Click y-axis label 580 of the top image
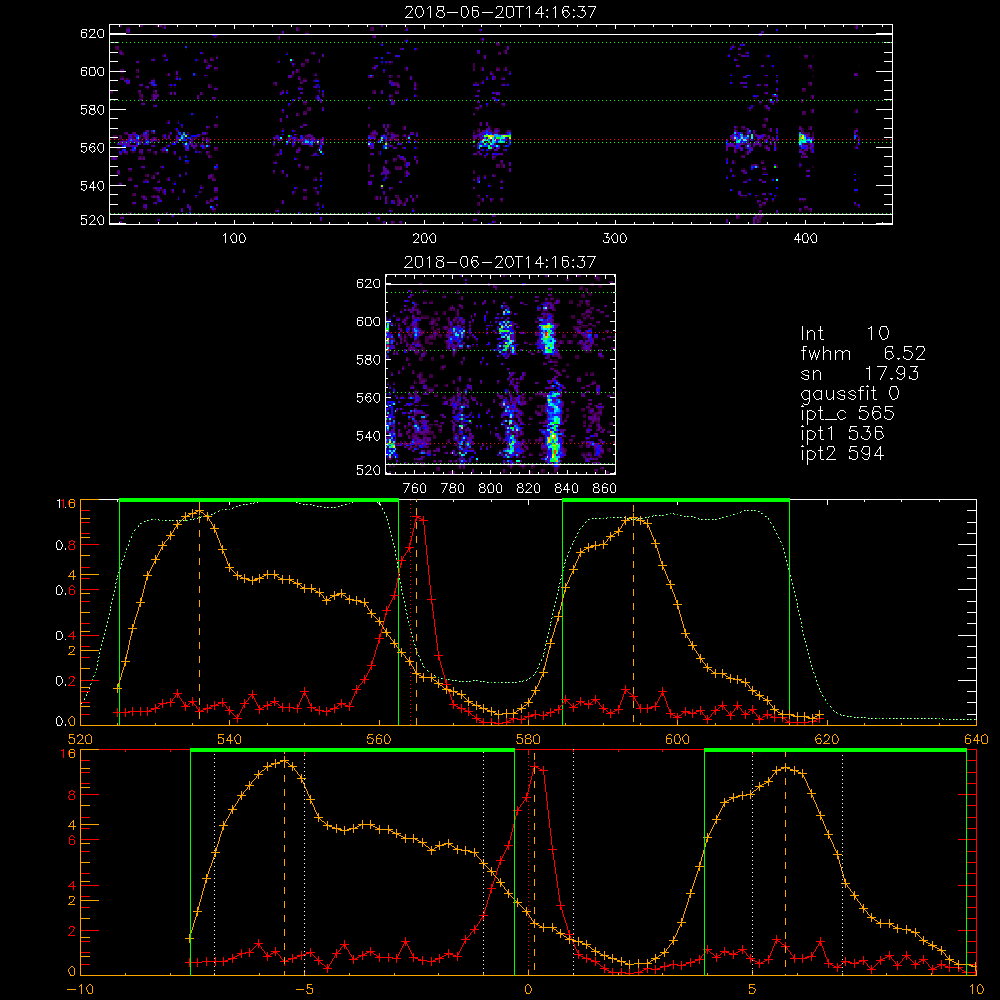Image resolution: width=1000 pixels, height=1000 pixels. [92, 109]
